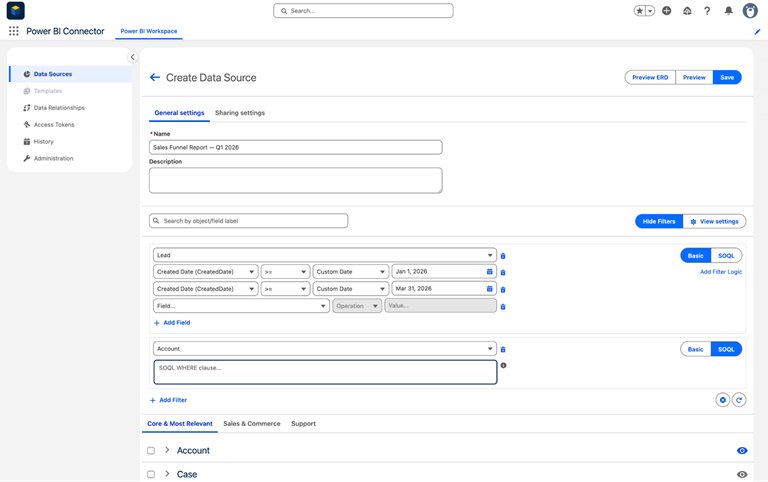
Task: Switch to the Sales & Commerce tab
Action: point(252,424)
